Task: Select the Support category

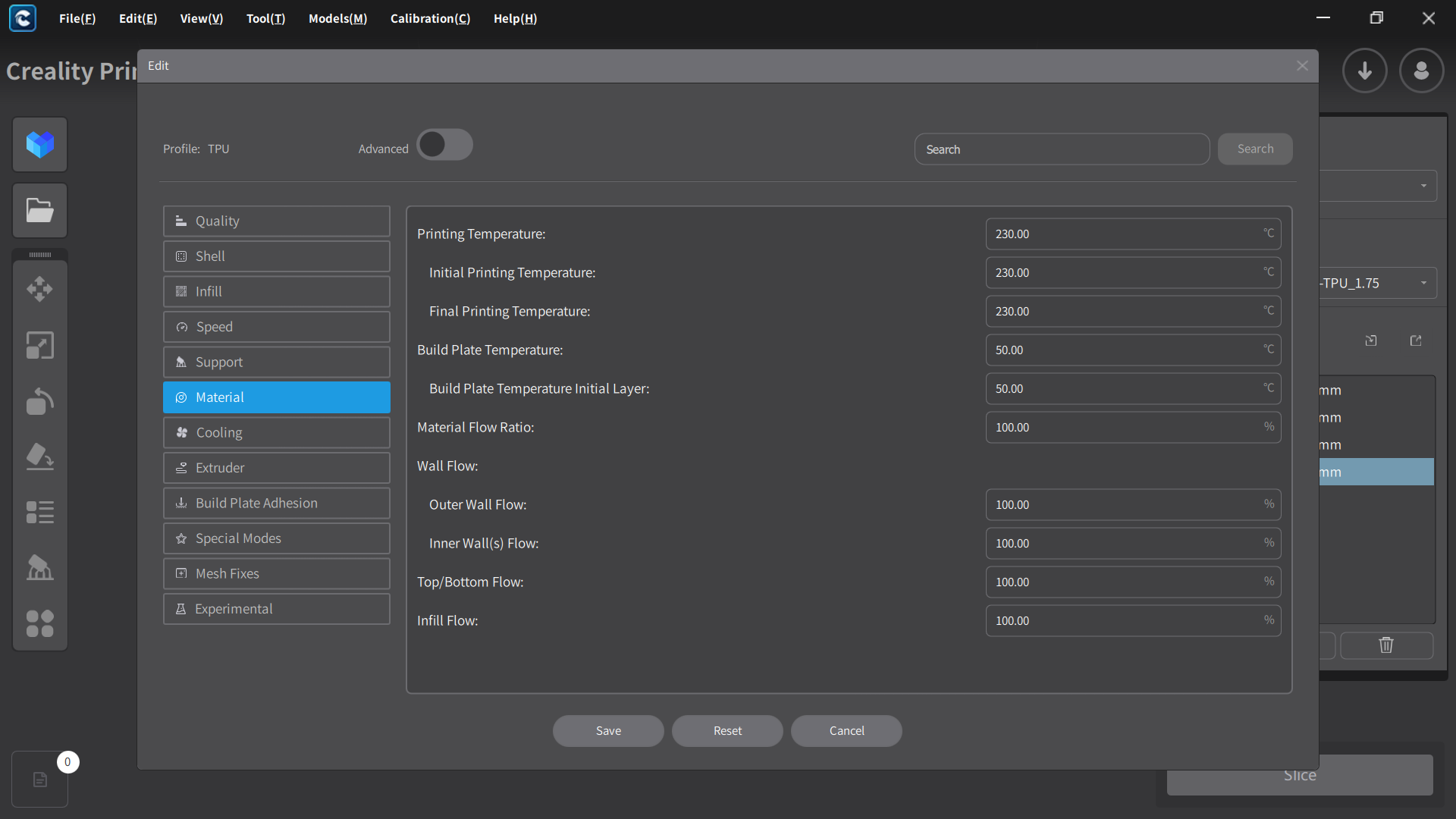Action: (x=277, y=362)
